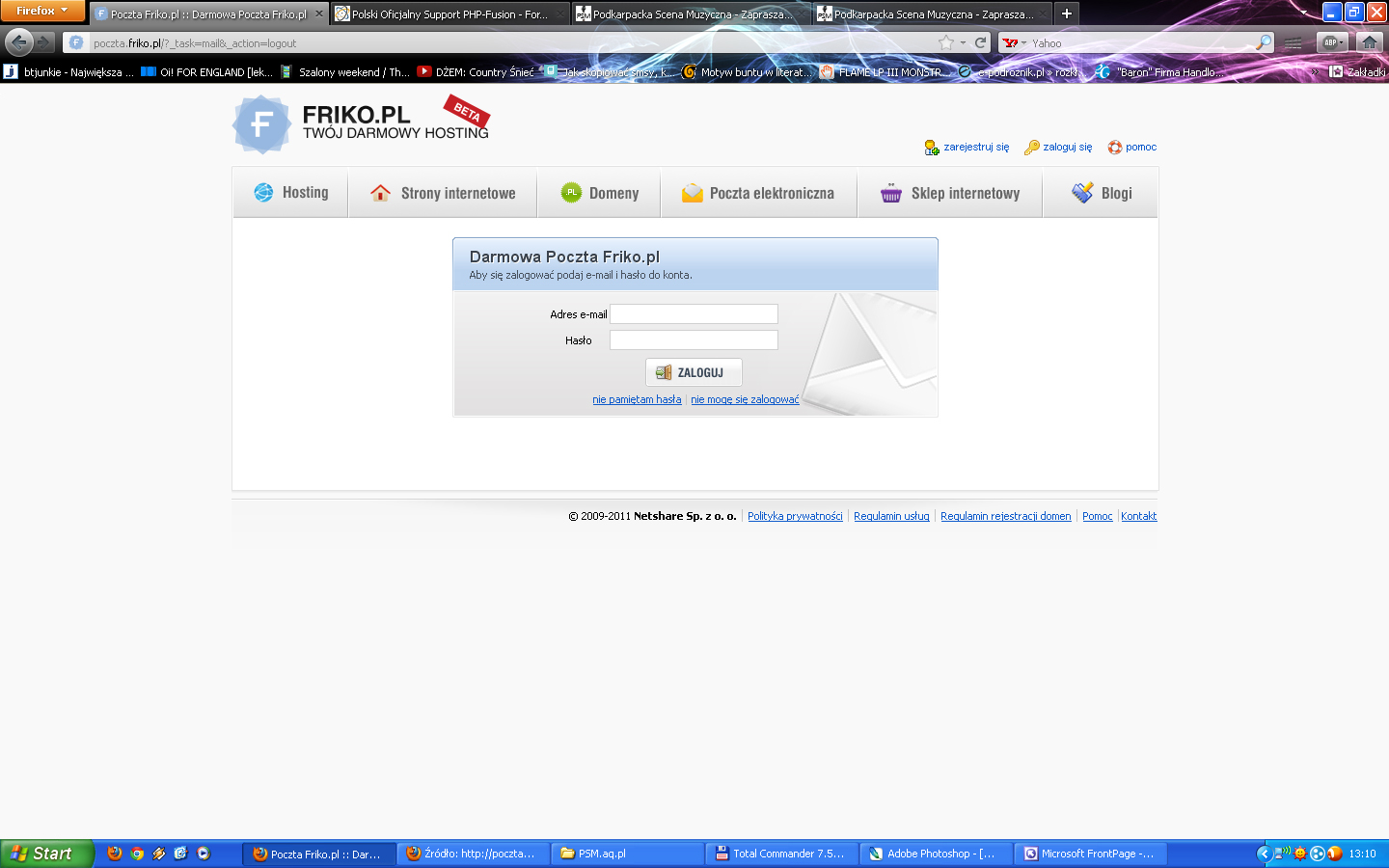
Task: Open the Oi! FOR ENGLAND bookmark
Action: tap(206, 71)
